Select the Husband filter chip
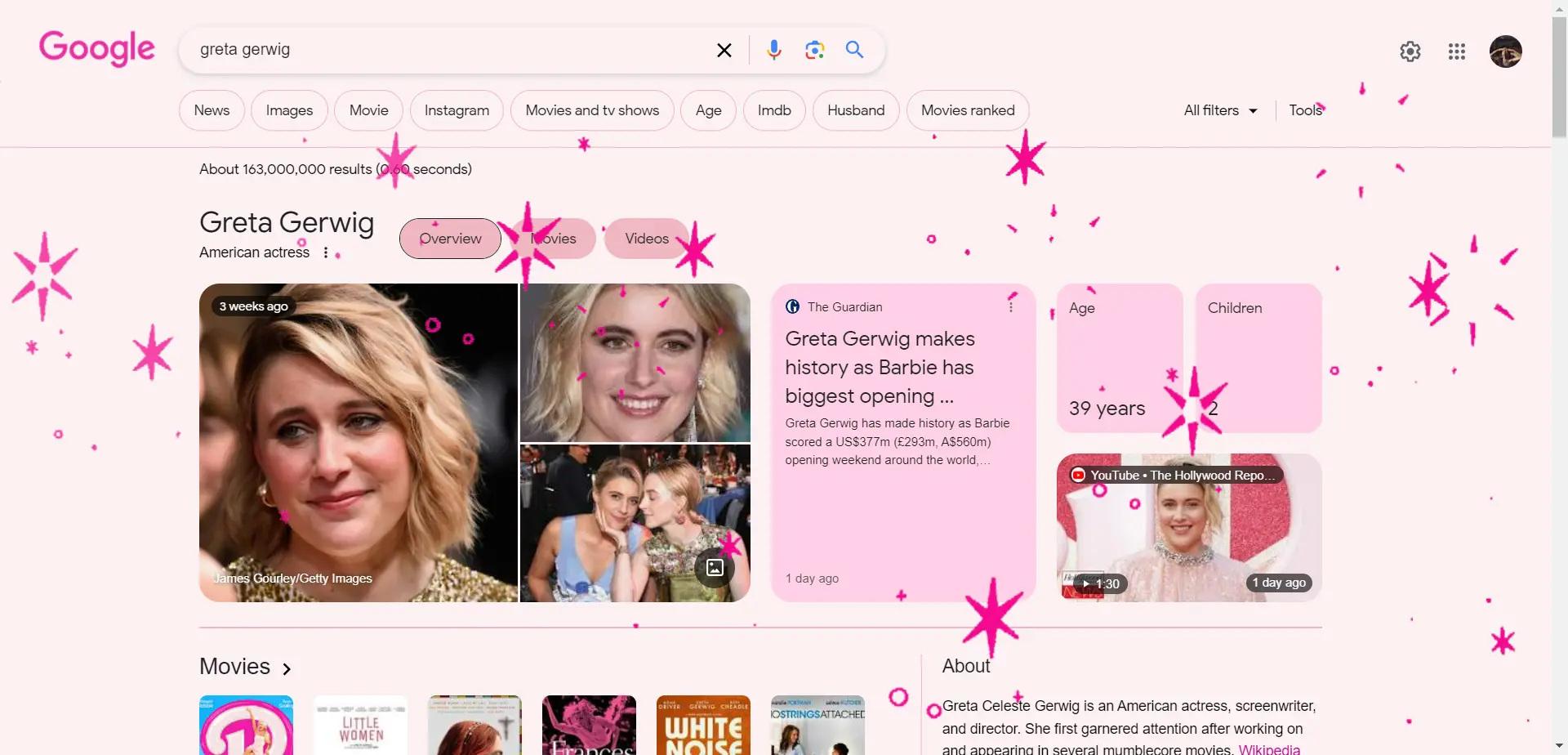This screenshot has width=1568, height=755. (x=856, y=110)
